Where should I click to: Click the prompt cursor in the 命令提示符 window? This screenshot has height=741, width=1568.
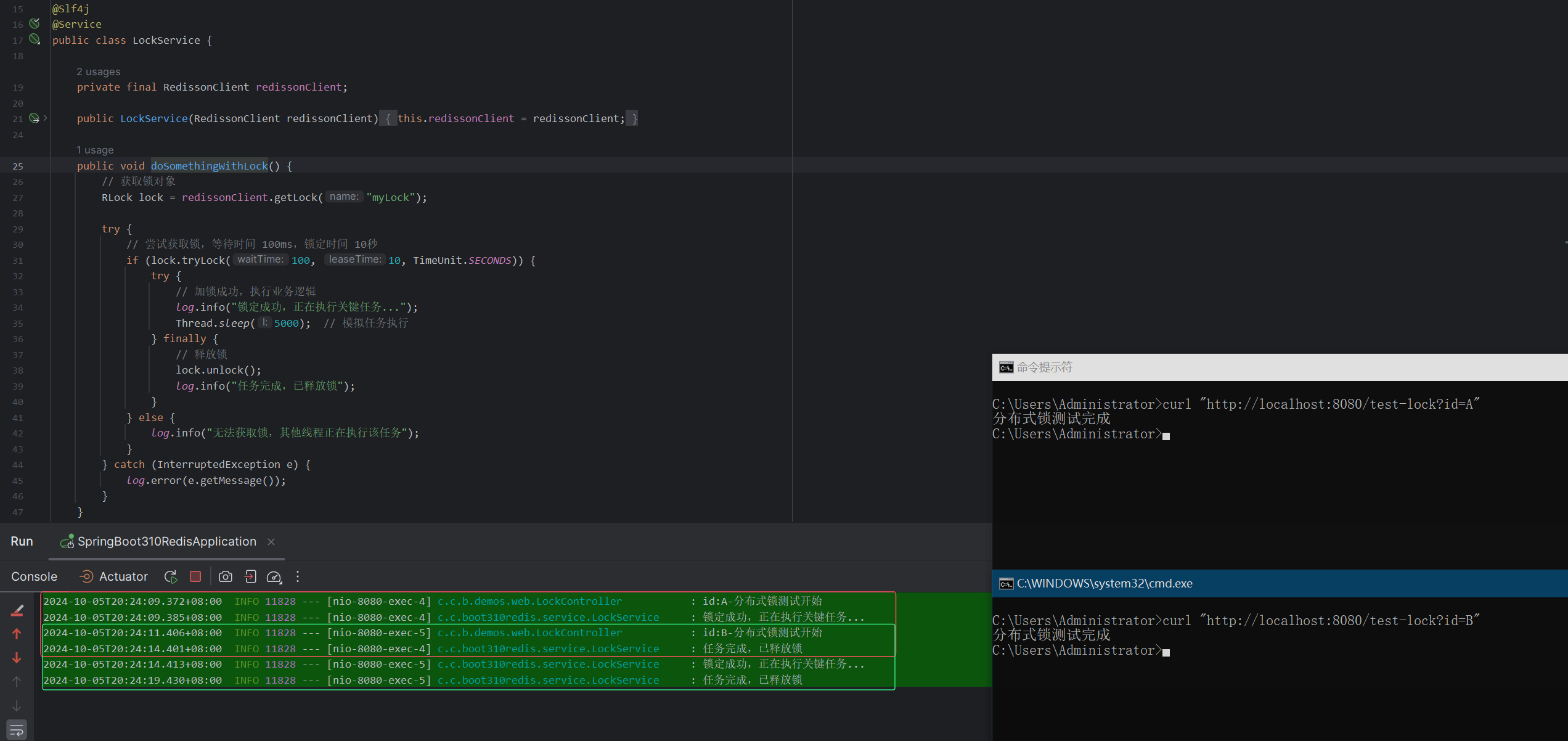click(x=1166, y=435)
